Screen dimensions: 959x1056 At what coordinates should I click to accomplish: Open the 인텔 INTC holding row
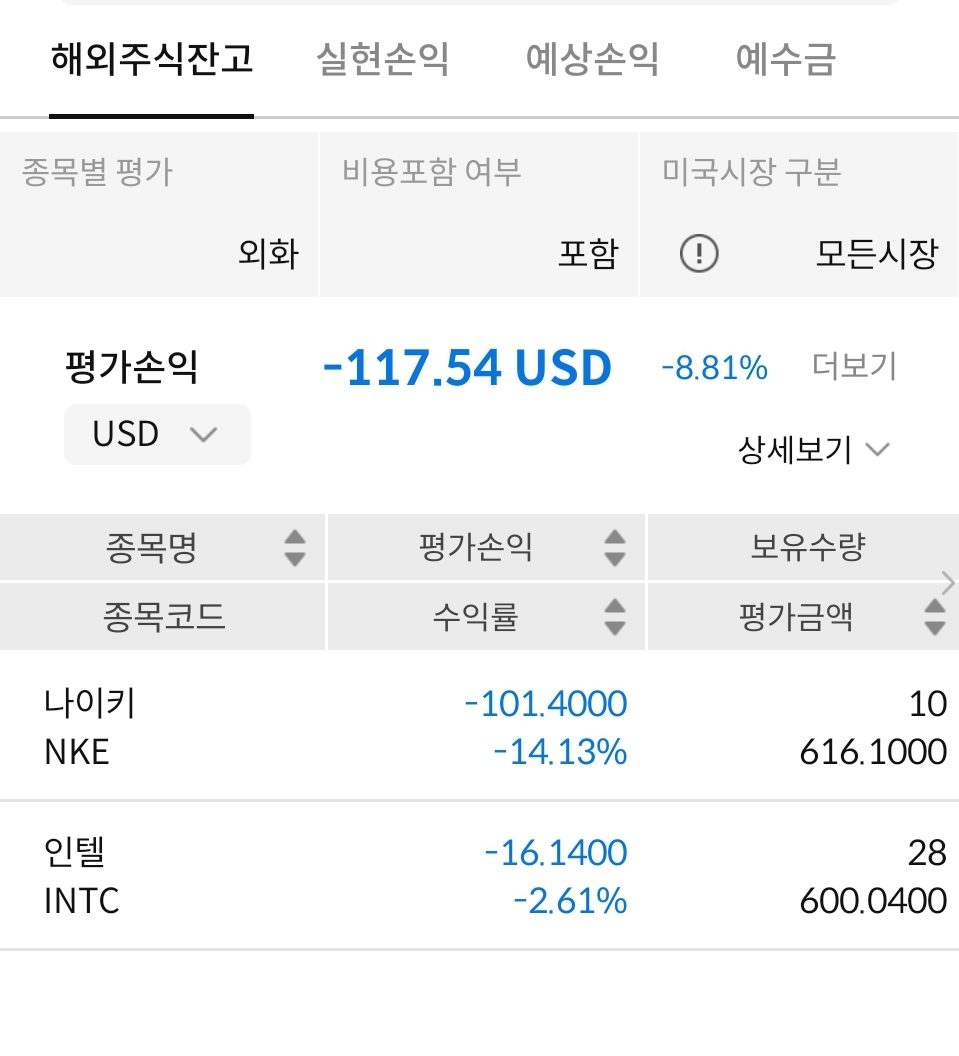tap(478, 876)
